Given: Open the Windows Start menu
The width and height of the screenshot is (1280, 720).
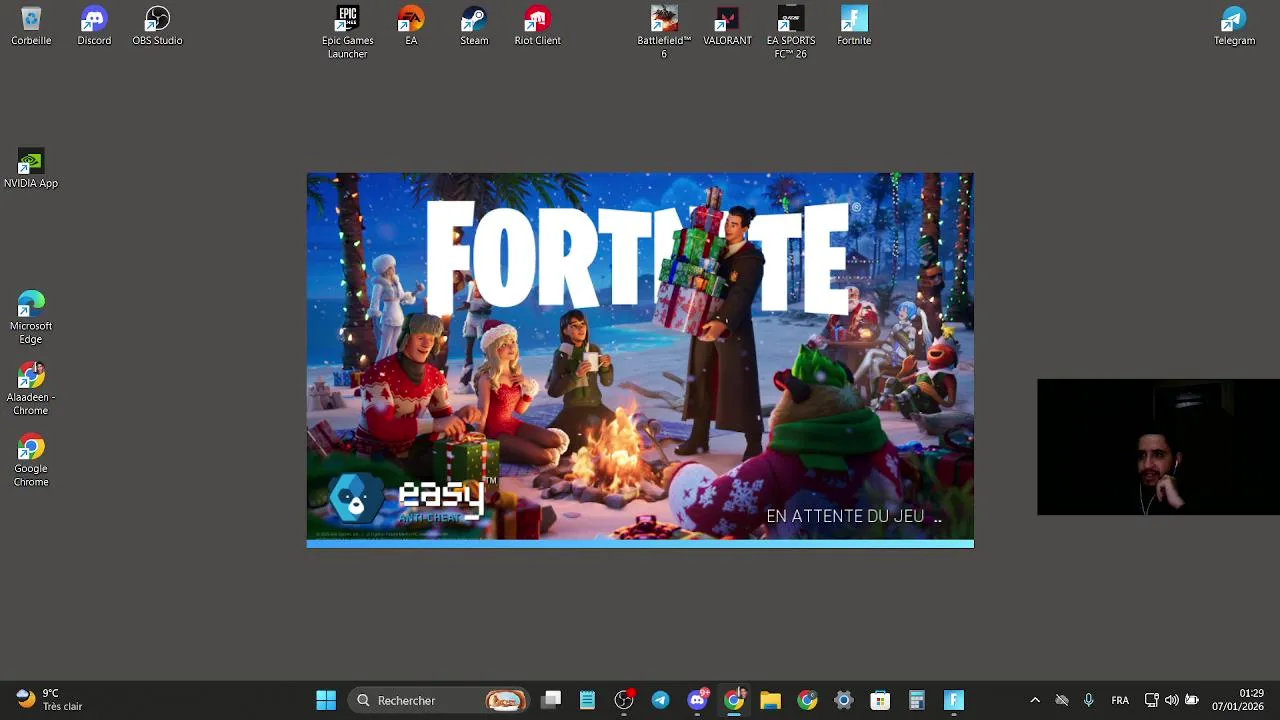Looking at the screenshot, I should (326, 700).
